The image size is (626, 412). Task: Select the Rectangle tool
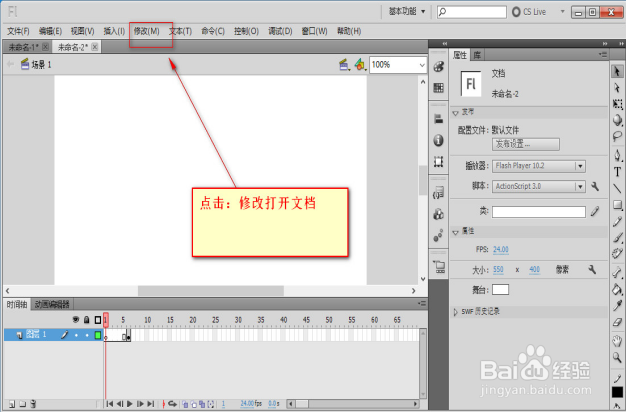point(617,205)
